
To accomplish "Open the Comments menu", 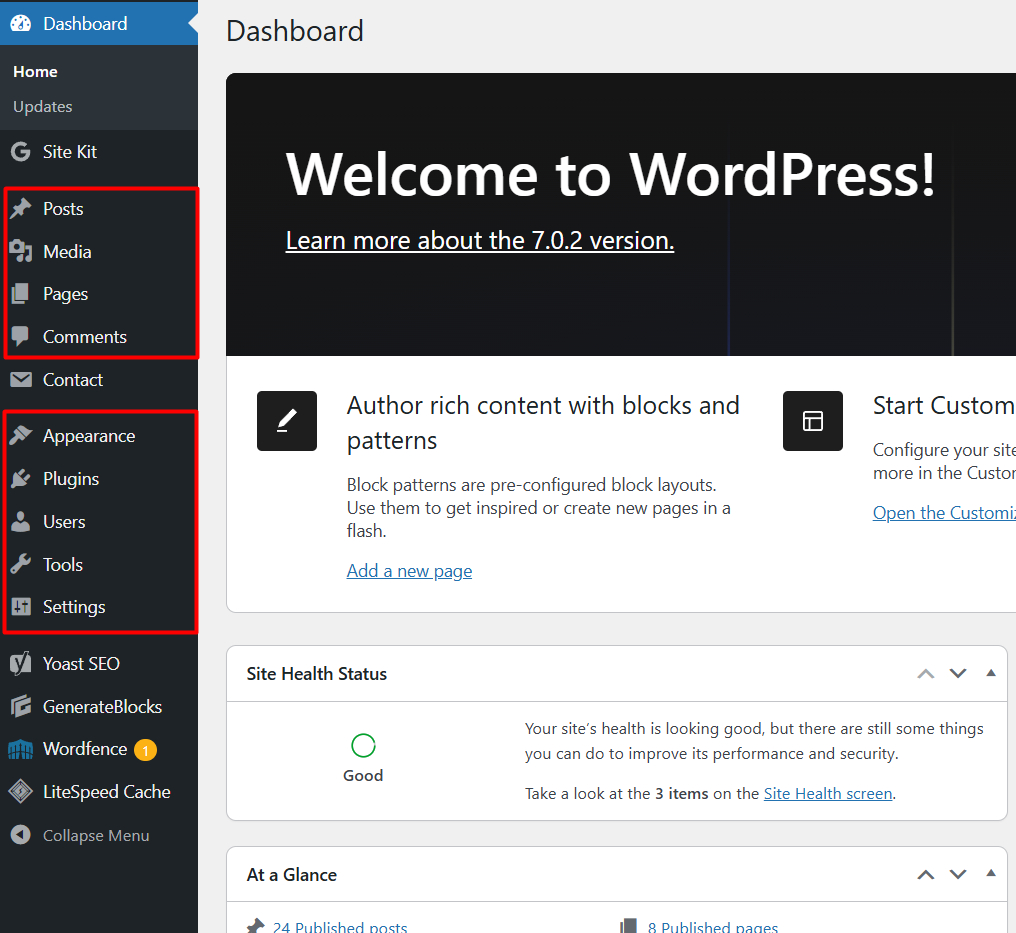I will (x=98, y=336).
